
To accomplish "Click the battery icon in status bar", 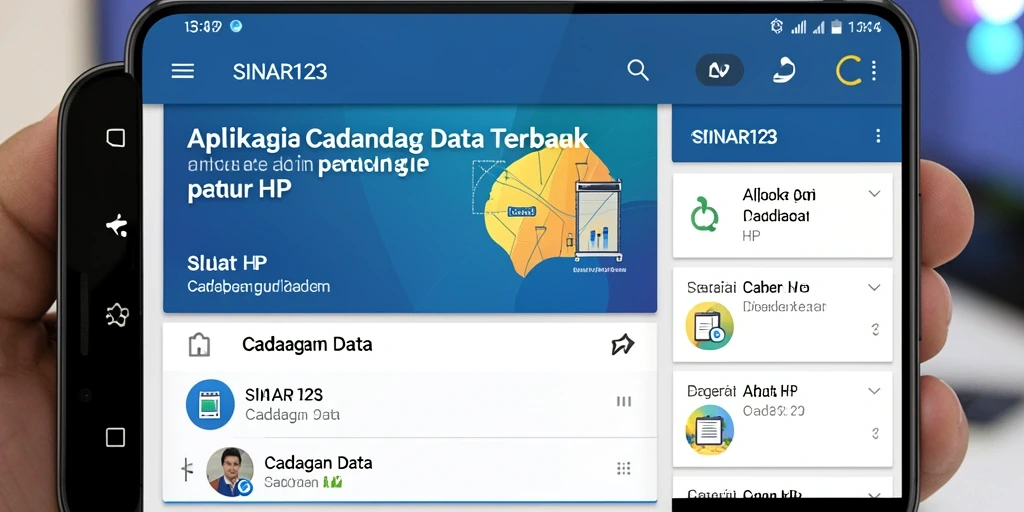I will tap(835, 27).
